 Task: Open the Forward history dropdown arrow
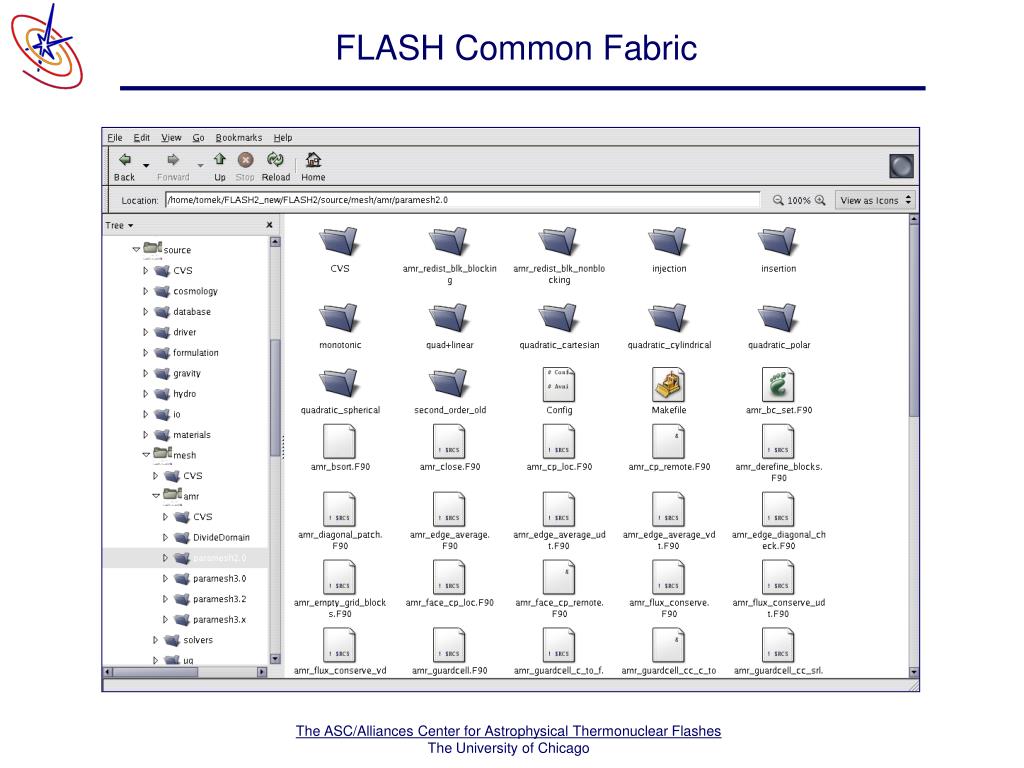[200, 165]
